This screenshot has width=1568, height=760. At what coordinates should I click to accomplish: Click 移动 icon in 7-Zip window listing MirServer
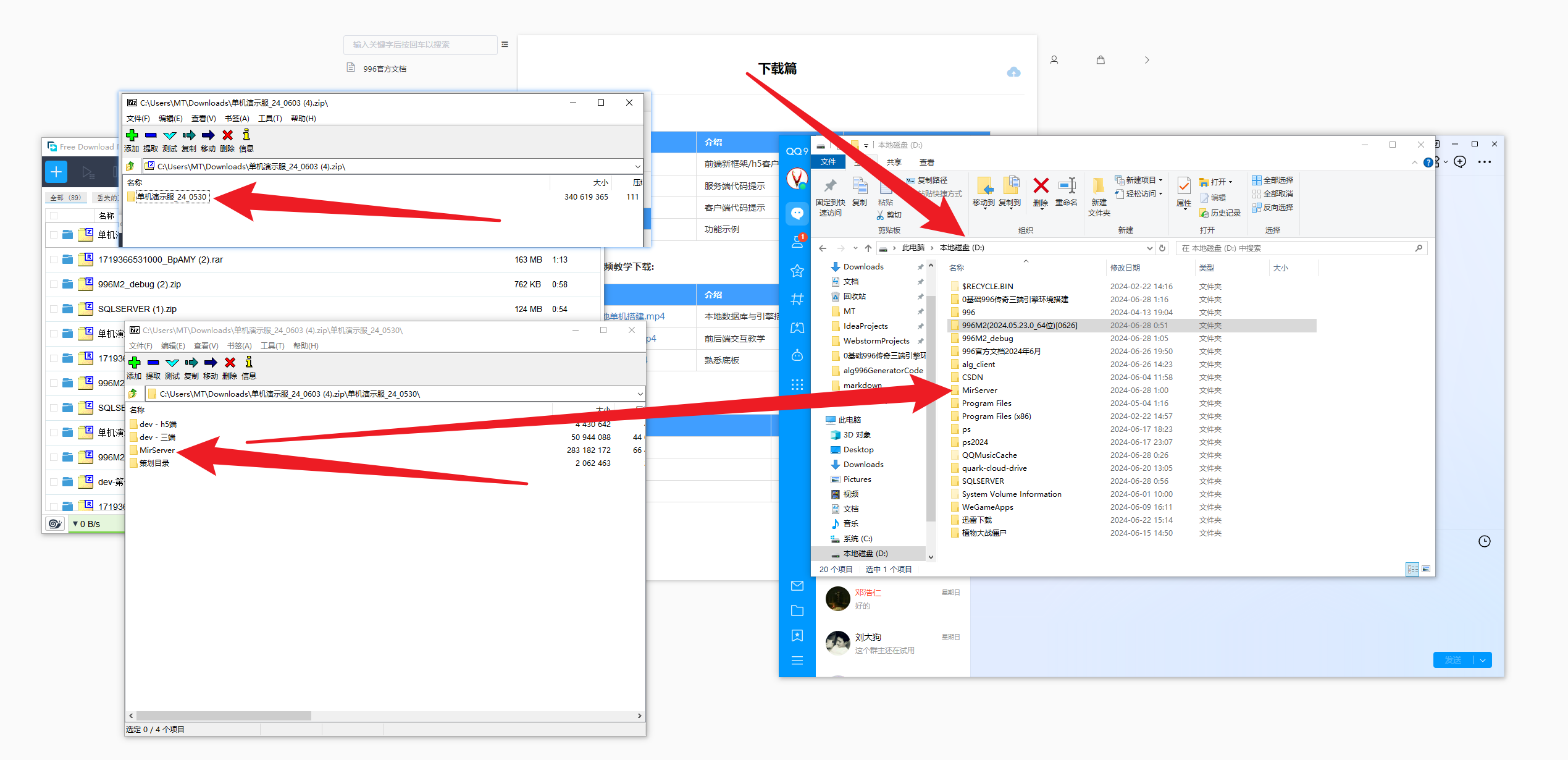coord(211,363)
